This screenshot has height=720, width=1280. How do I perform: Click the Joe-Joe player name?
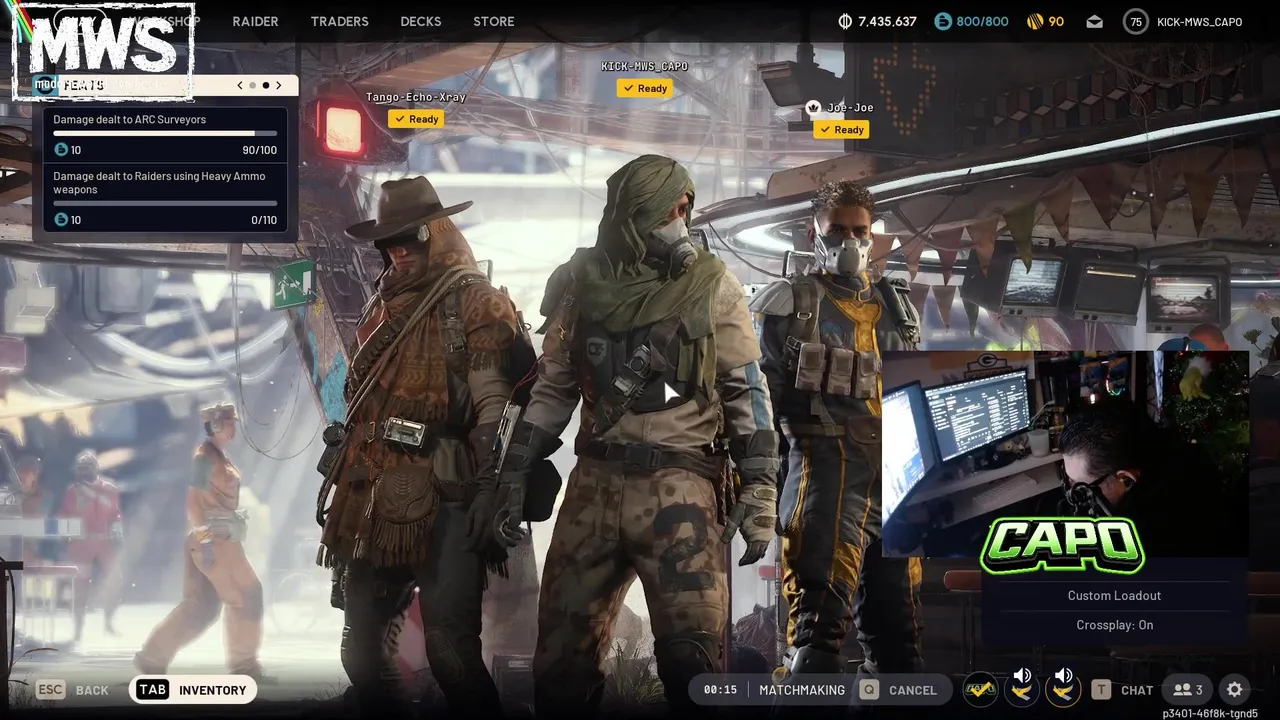(x=850, y=107)
